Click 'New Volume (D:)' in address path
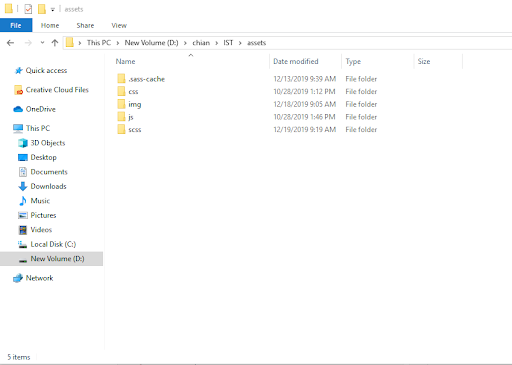 (x=152, y=43)
